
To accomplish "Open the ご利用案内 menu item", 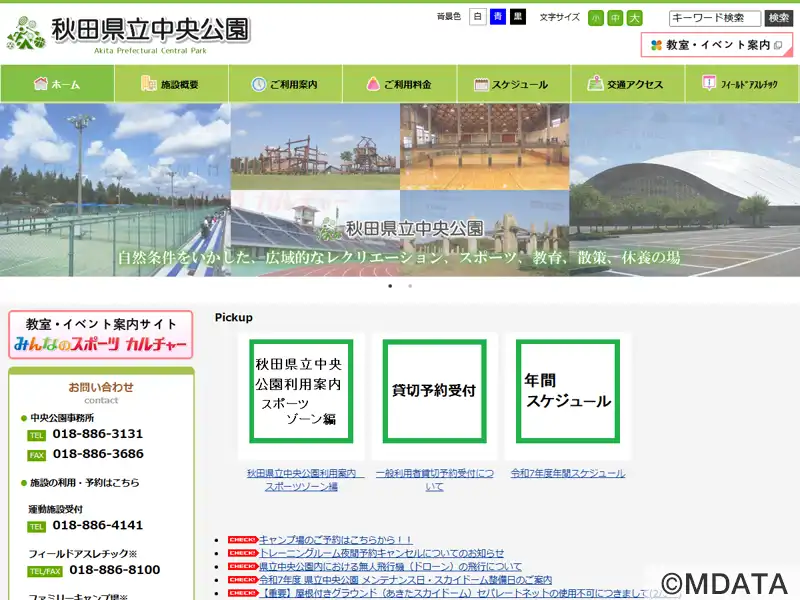I will pos(286,84).
